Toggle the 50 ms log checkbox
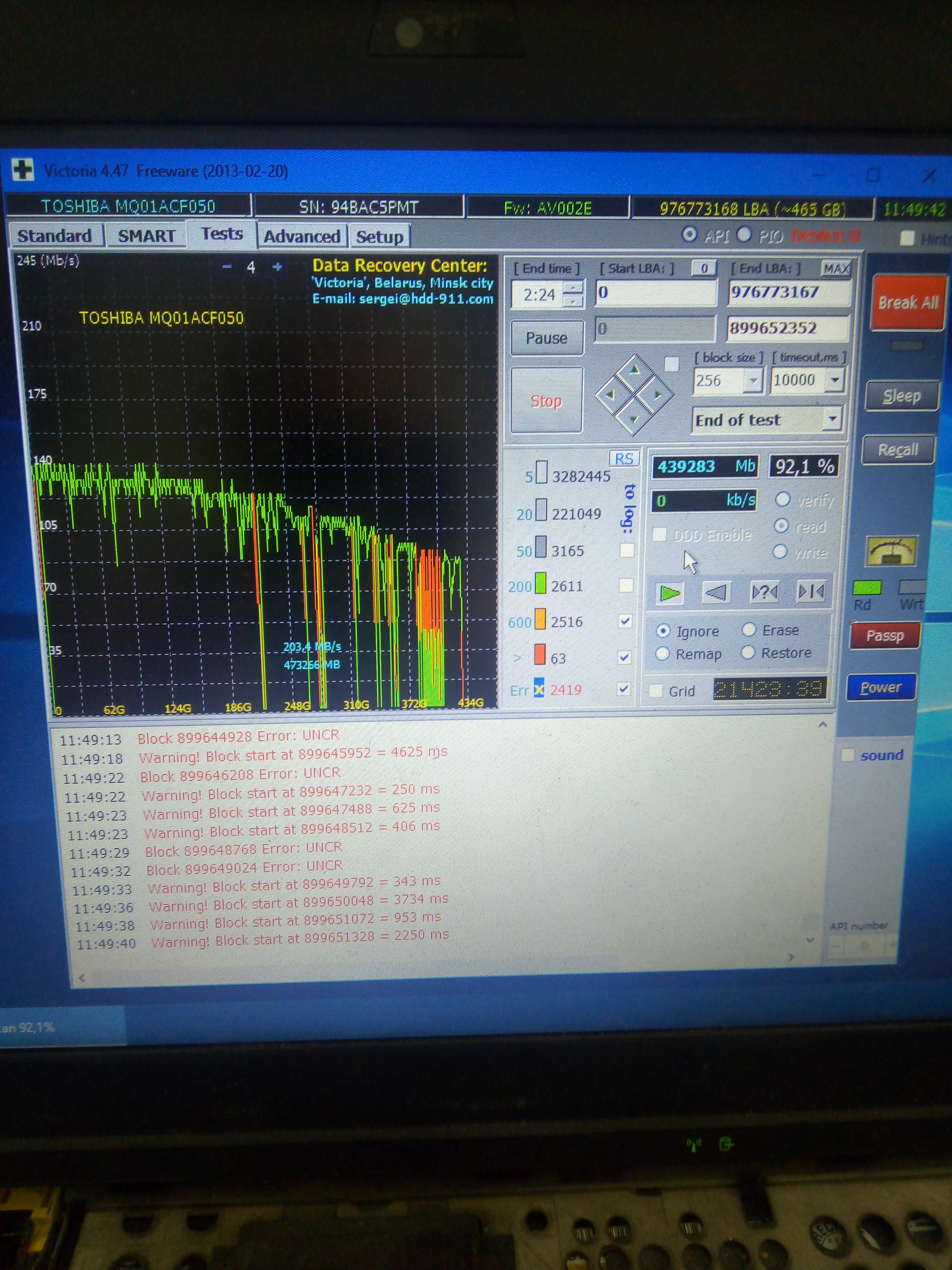Viewport: 952px width, 1270px height. (x=627, y=550)
